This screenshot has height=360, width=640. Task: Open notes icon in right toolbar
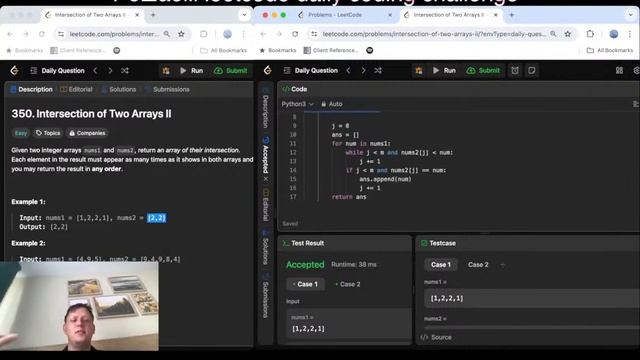531,70
